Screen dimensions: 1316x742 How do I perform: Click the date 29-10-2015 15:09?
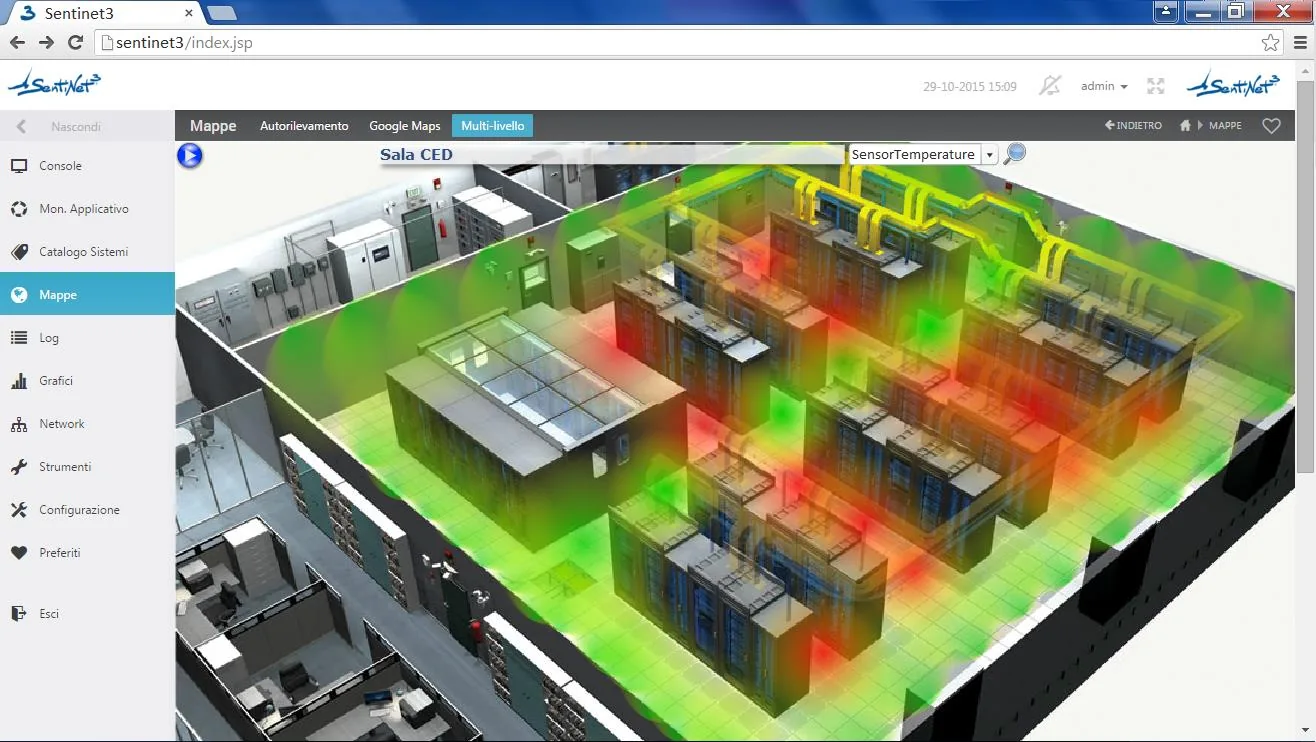pos(970,87)
